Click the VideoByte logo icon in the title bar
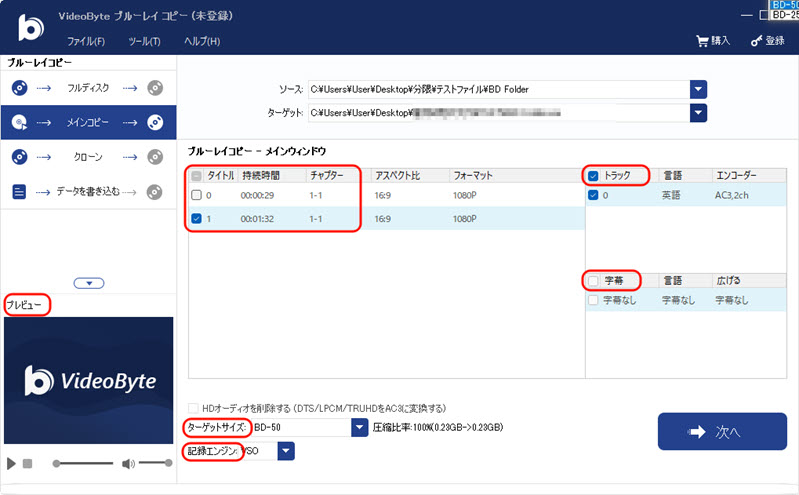This screenshot has width=799, height=495. click(x=31, y=27)
